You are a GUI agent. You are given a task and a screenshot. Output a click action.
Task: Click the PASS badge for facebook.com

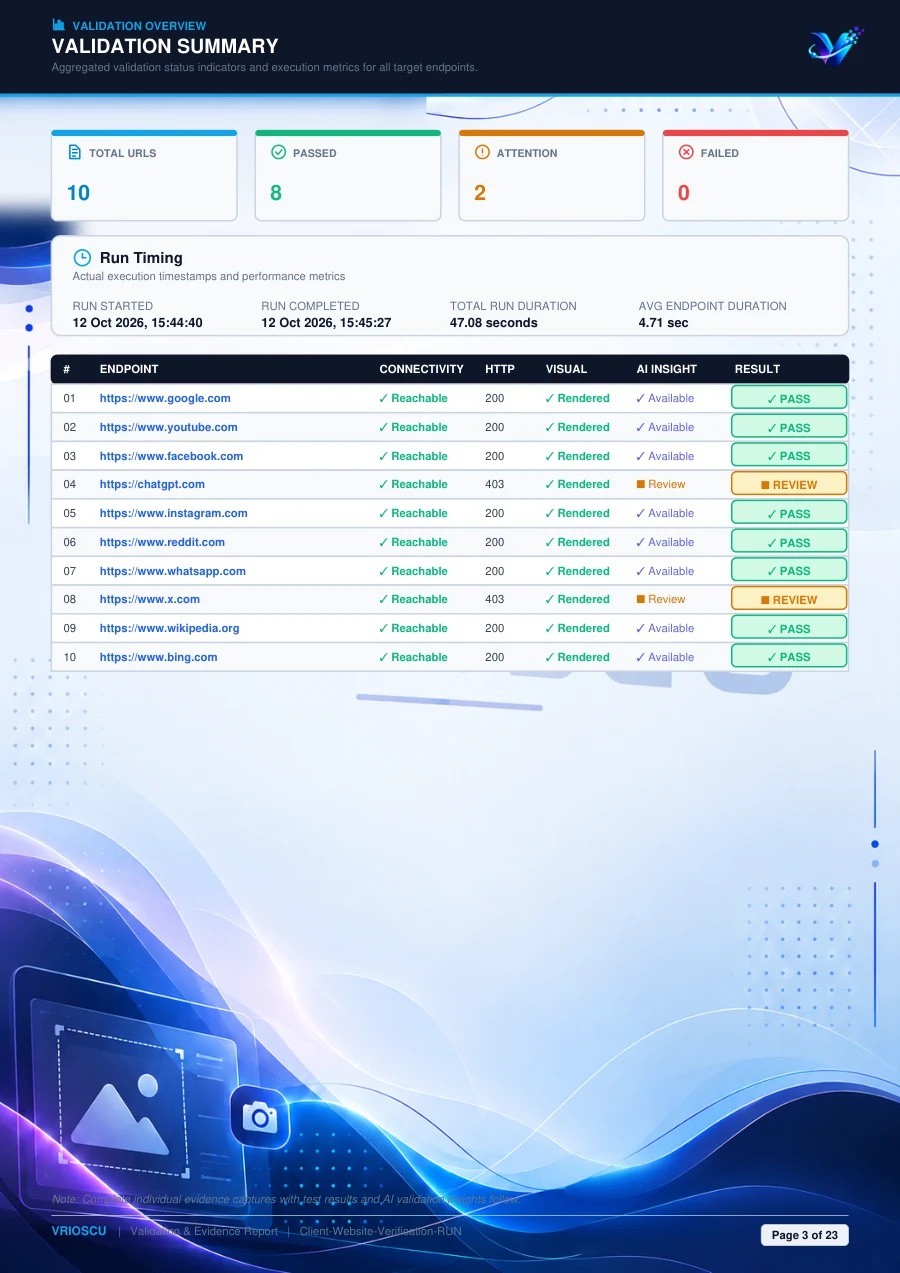pos(789,456)
